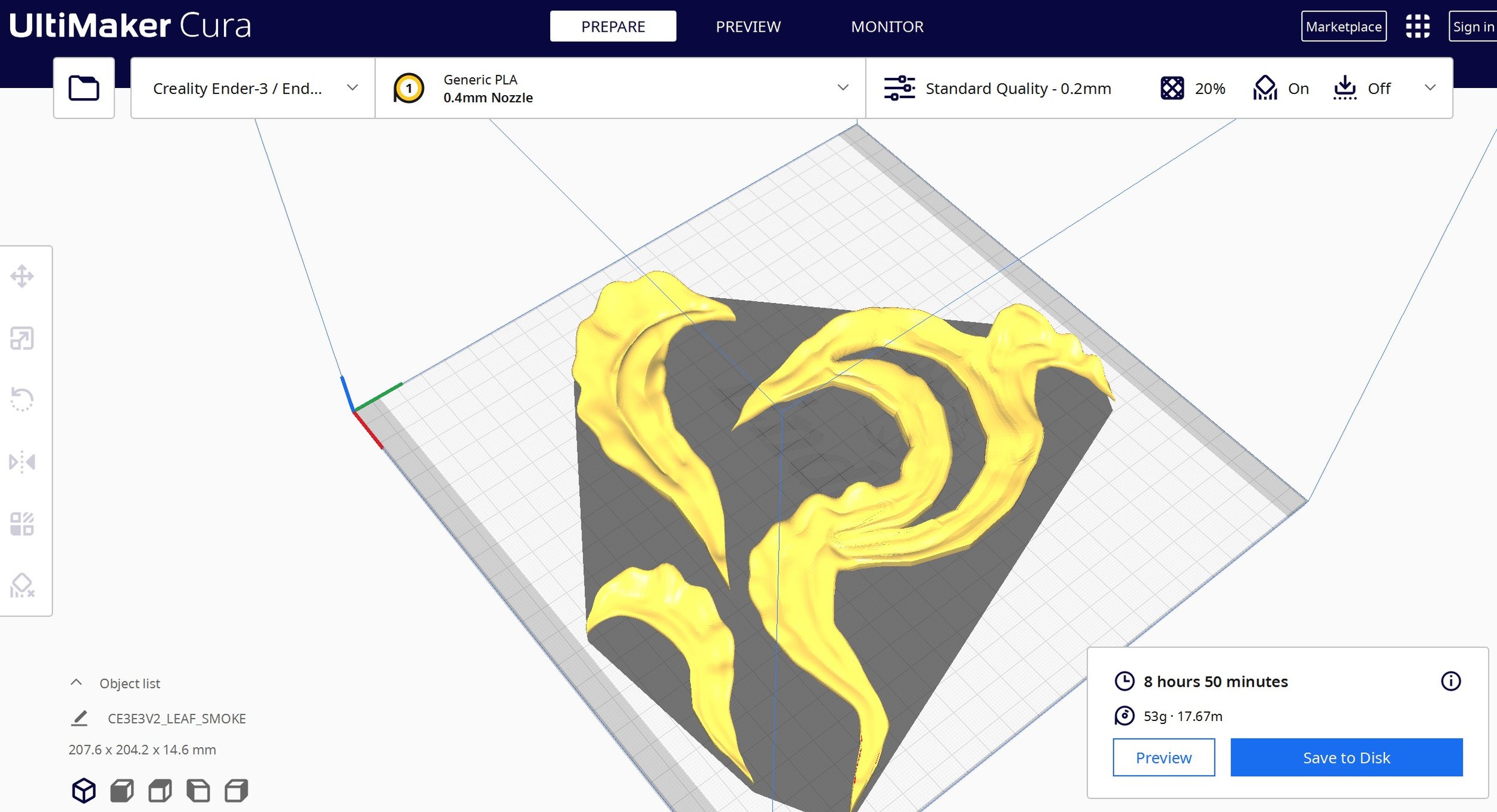Switch to the MONITOR stage tab
The height and width of the screenshot is (812, 1497).
point(887,26)
